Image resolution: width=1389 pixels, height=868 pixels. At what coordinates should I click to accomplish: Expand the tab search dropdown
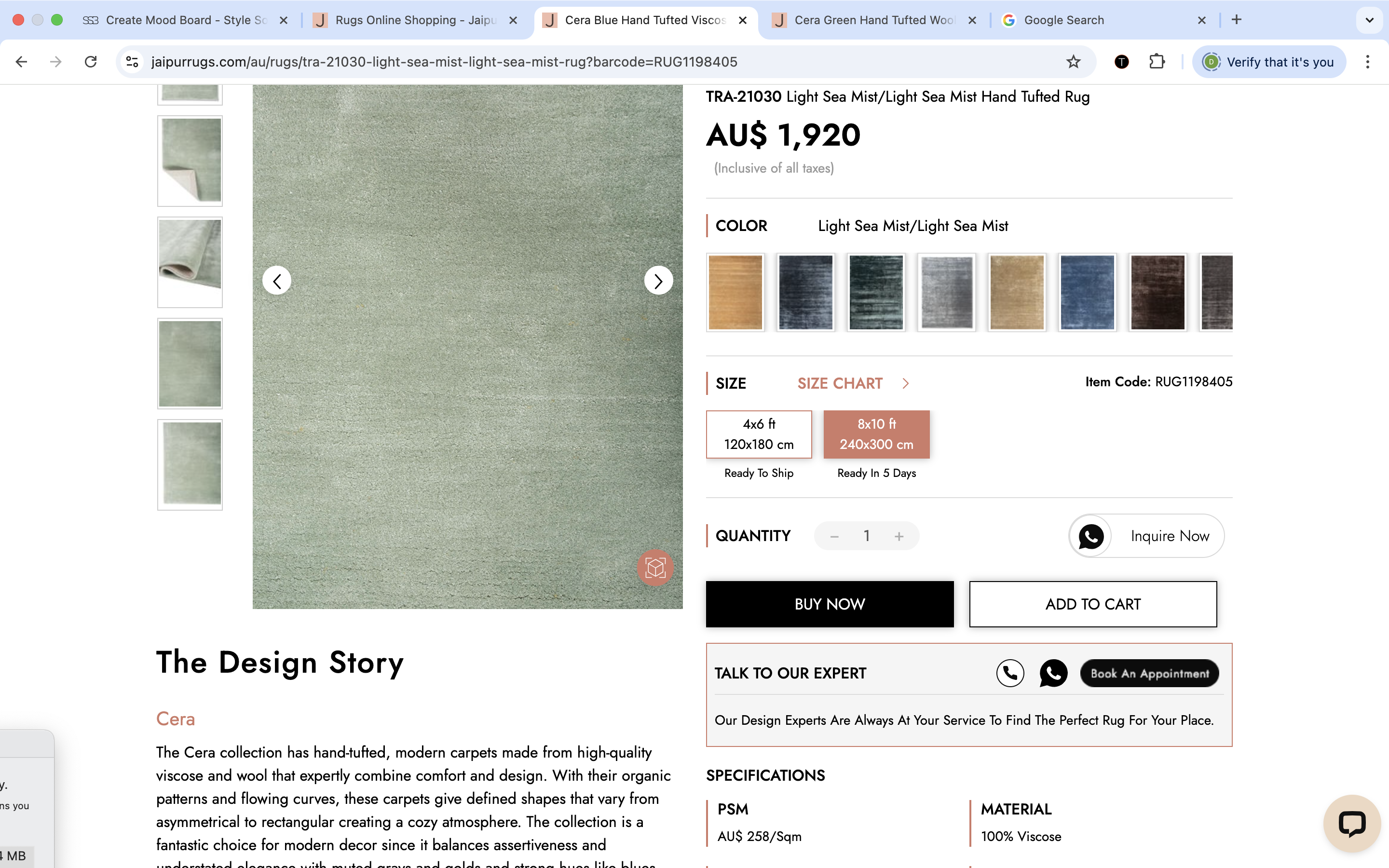1370,20
